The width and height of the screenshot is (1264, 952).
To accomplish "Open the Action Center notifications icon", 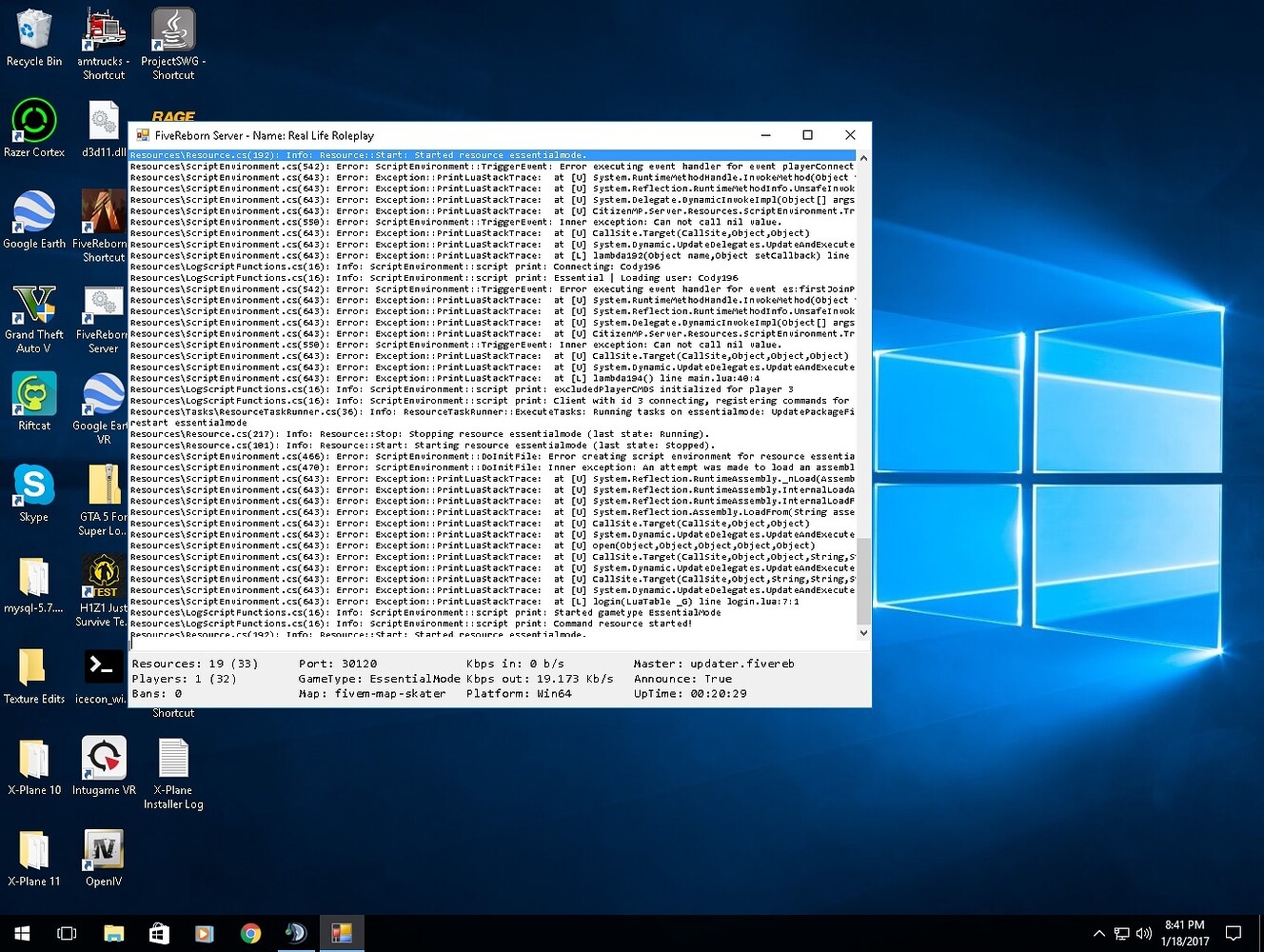I will [1234, 933].
